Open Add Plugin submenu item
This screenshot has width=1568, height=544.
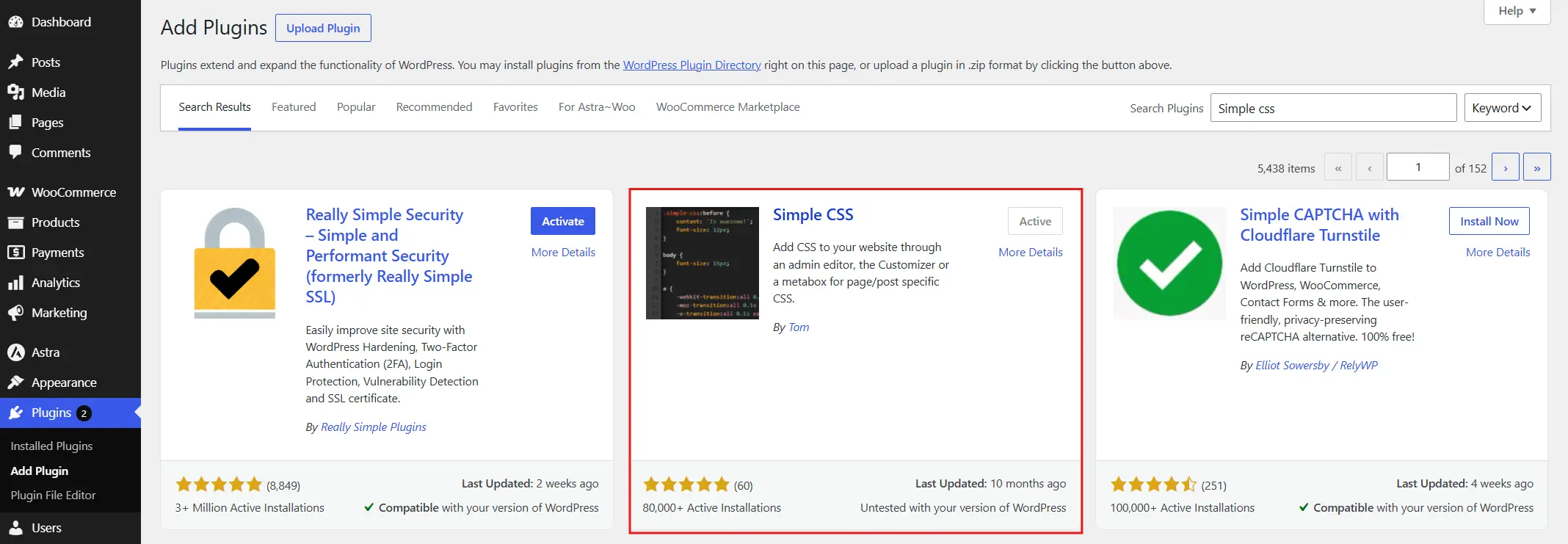pos(40,471)
